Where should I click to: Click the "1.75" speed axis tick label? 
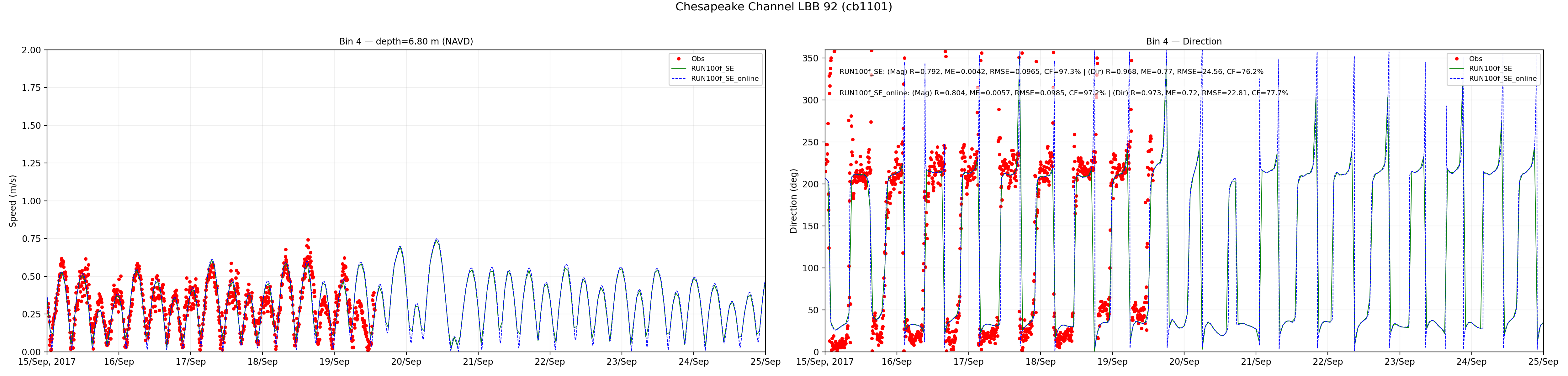(31, 88)
